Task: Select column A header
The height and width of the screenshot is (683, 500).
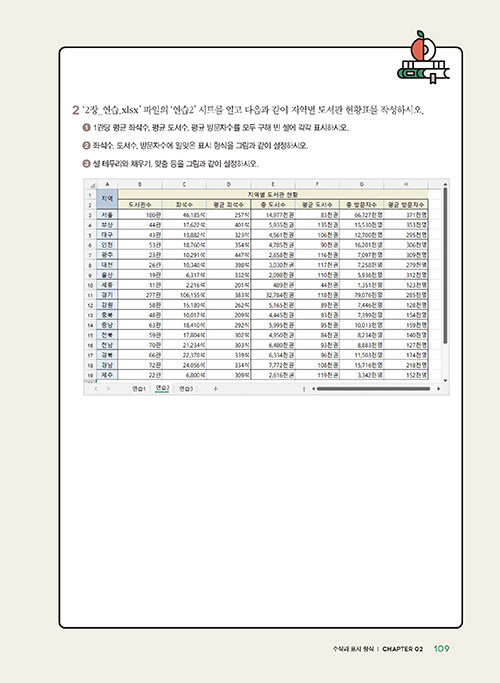Action: click(x=107, y=185)
